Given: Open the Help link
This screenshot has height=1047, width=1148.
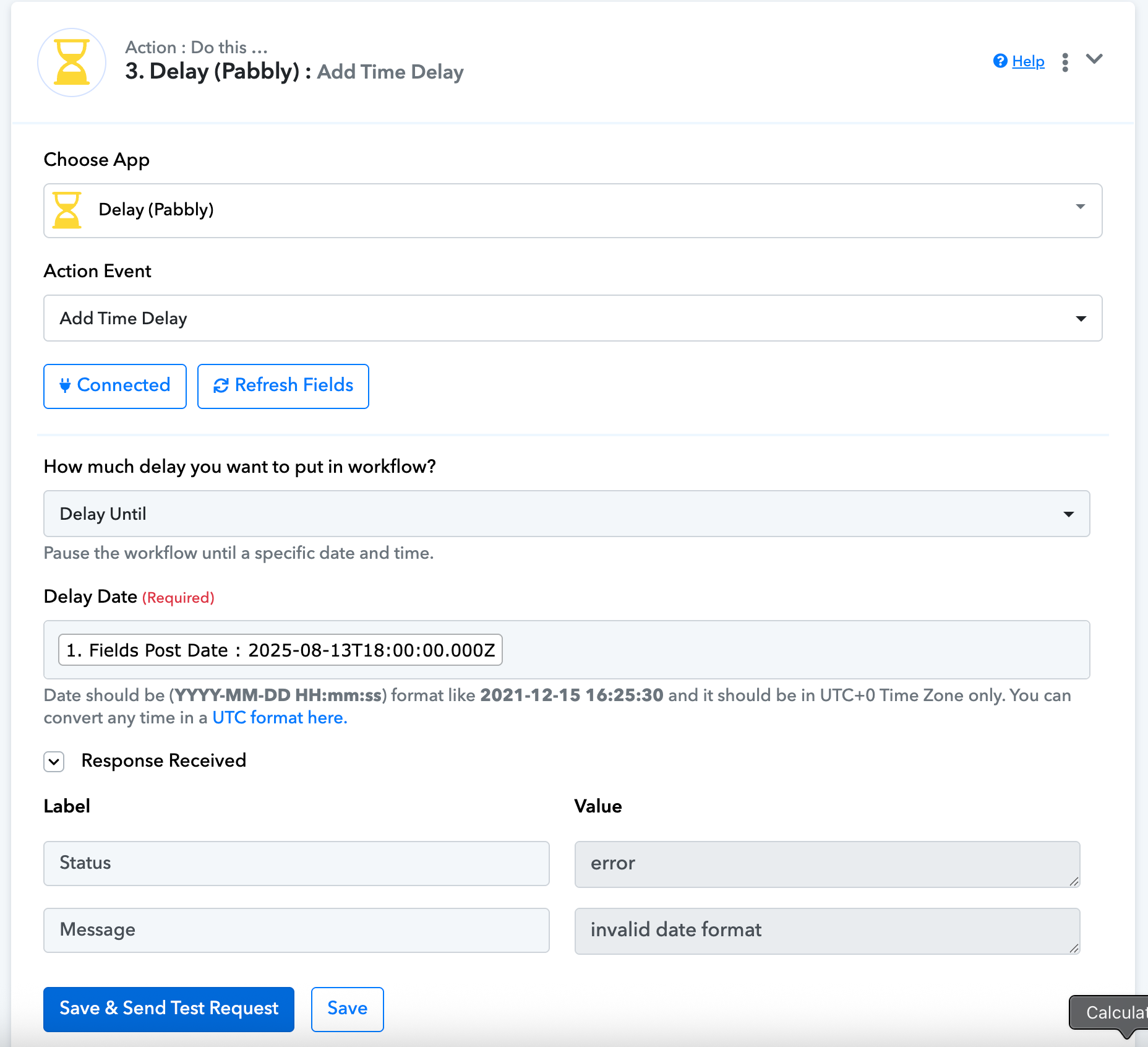Looking at the screenshot, I should pos(1028,61).
